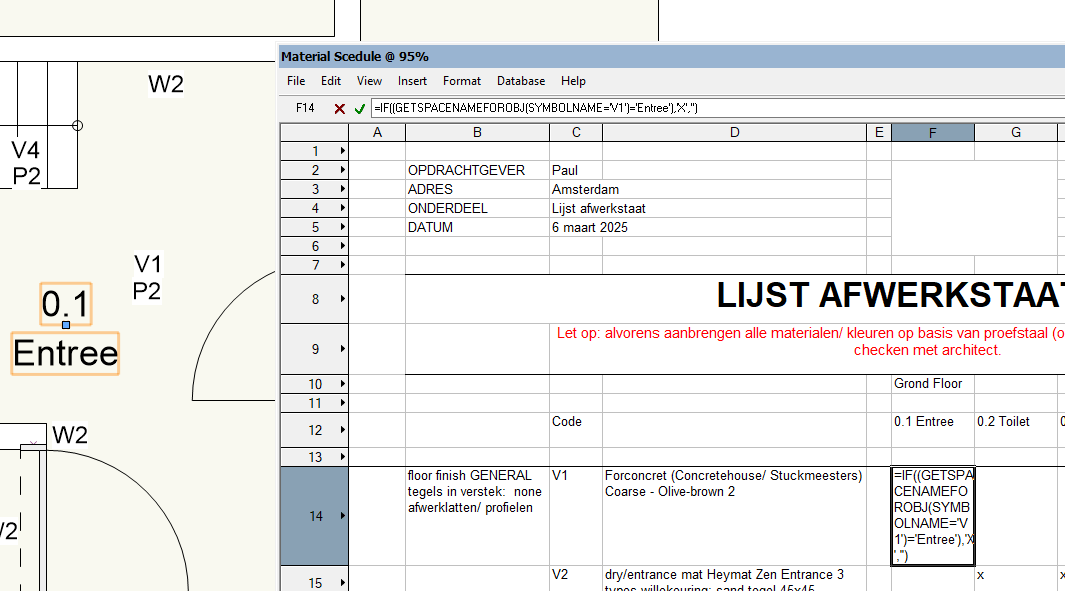Open the Help menu
Viewport: 1065px width, 591px height.
(573, 81)
